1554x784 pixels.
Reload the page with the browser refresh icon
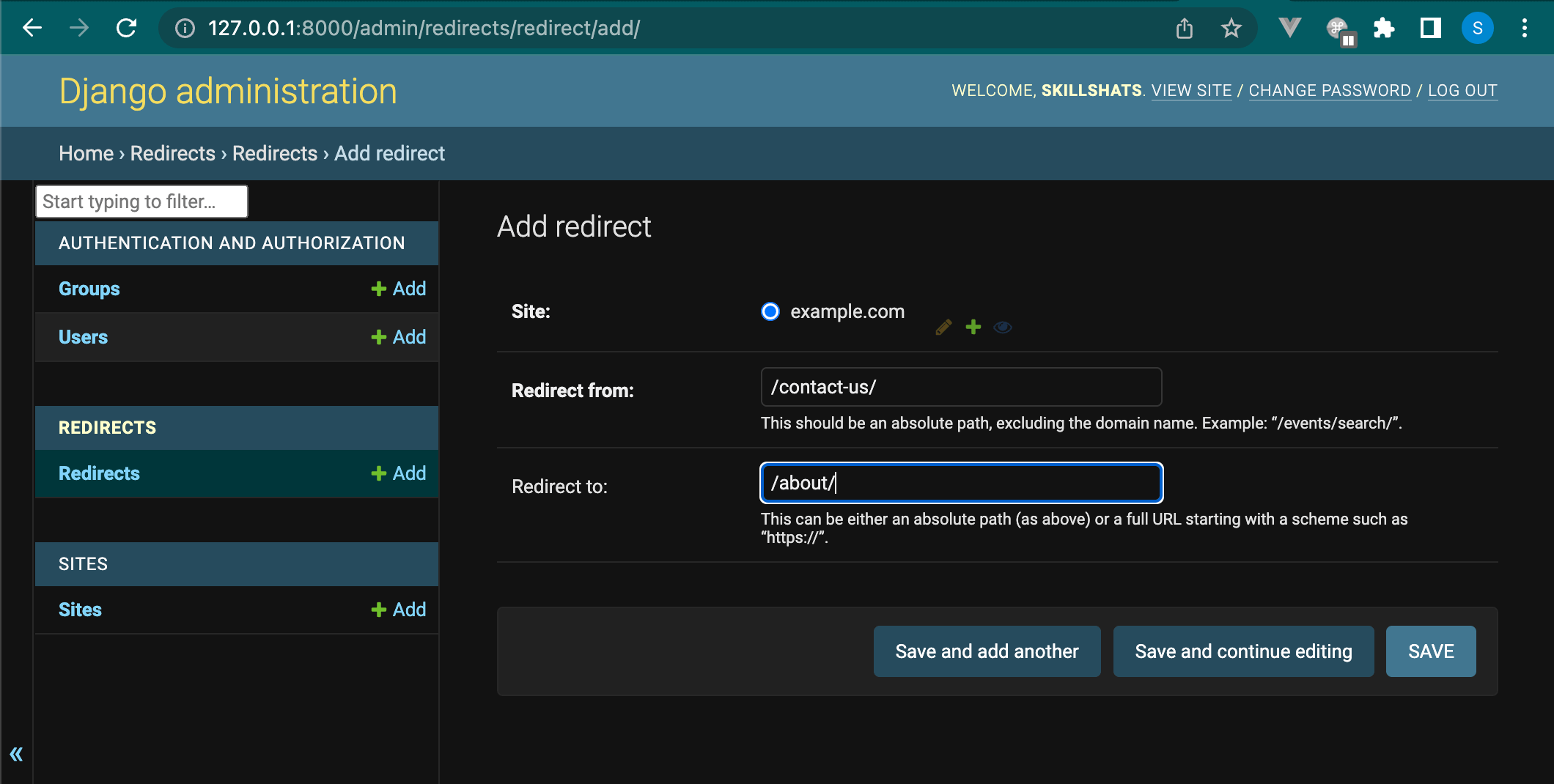(127, 29)
